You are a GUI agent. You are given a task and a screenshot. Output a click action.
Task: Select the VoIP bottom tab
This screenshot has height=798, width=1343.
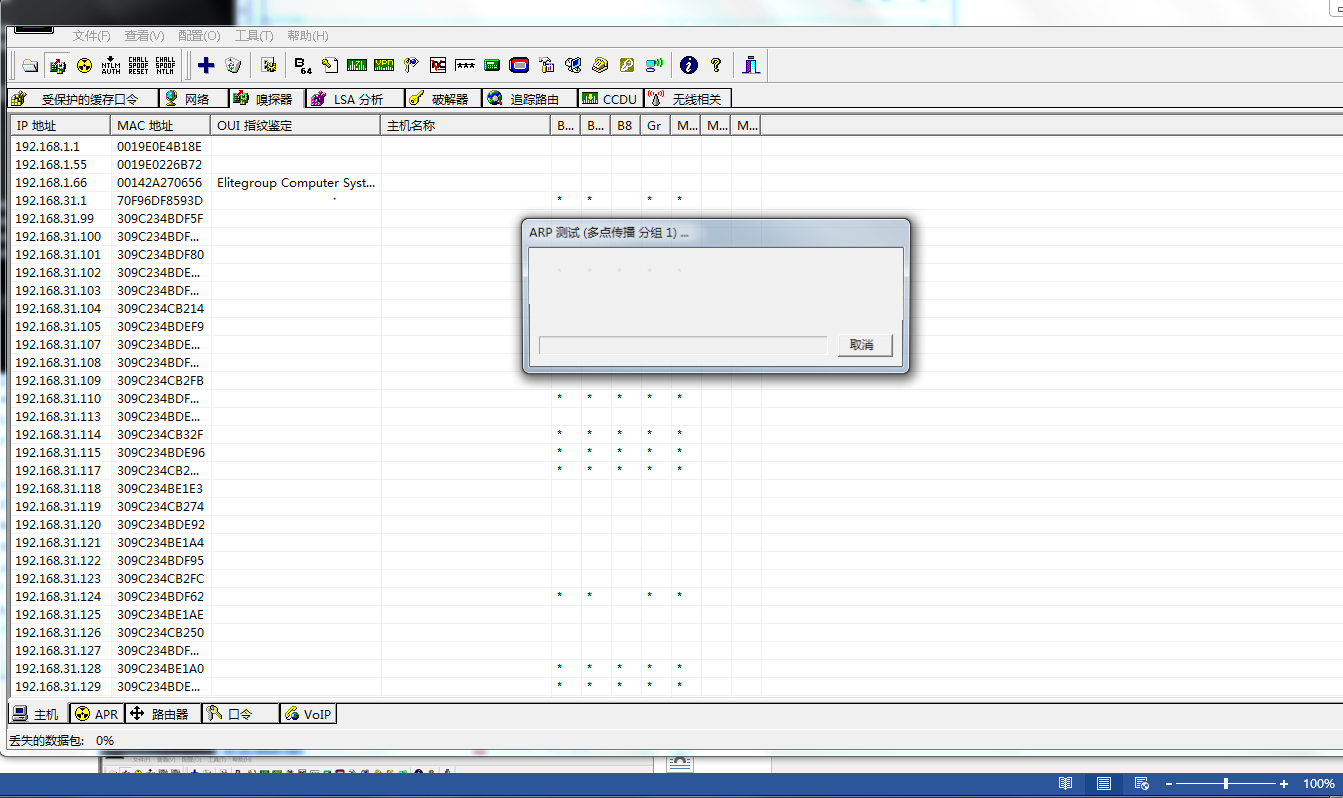[x=308, y=714]
